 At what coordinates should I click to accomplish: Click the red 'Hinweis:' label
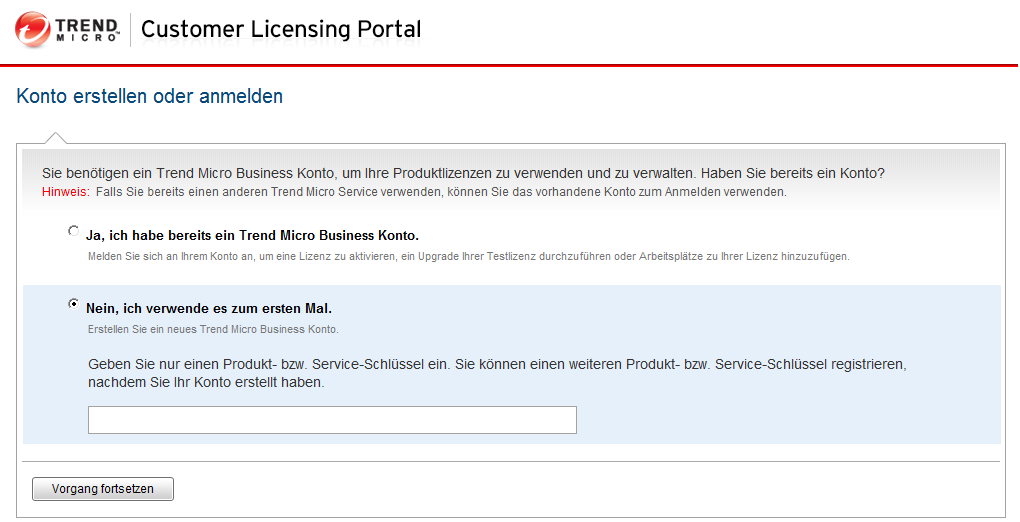(66, 191)
